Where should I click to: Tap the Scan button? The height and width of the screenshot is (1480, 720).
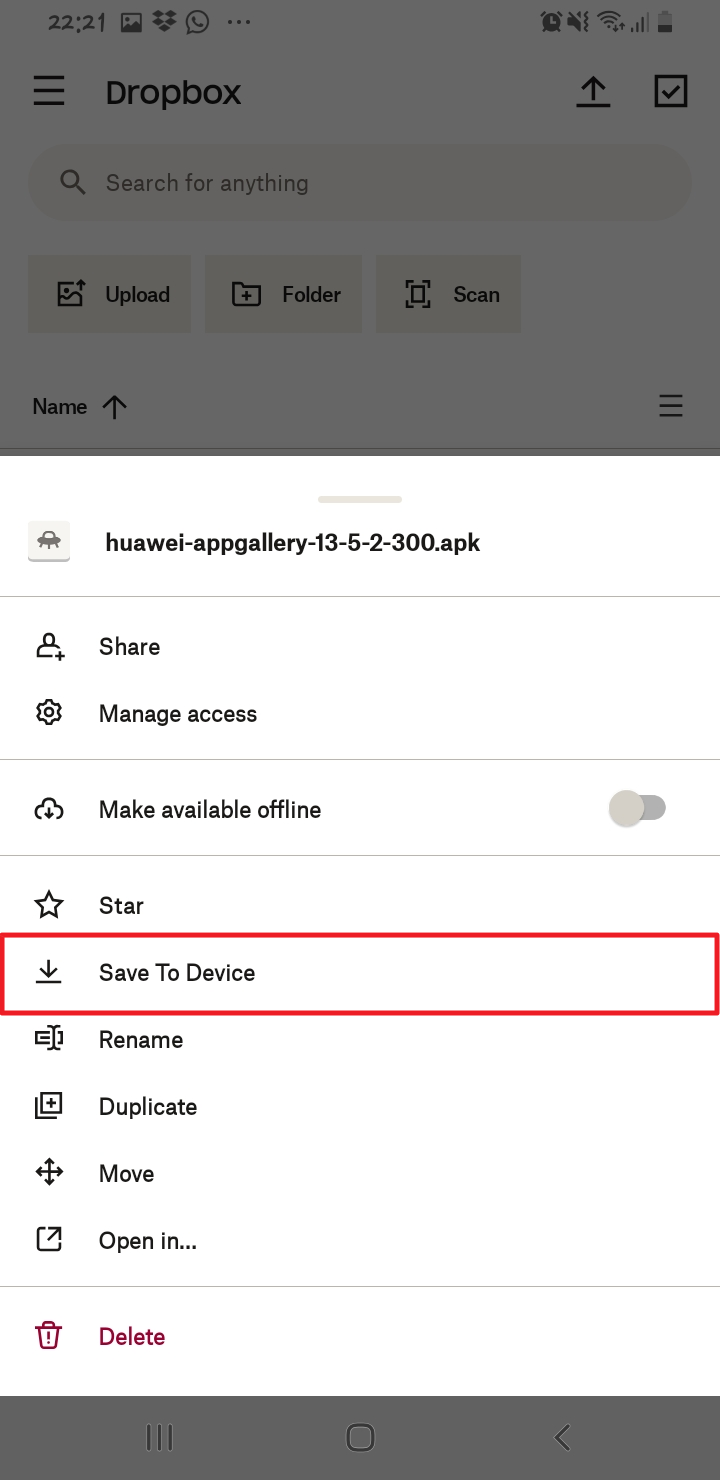pyautogui.click(x=448, y=294)
